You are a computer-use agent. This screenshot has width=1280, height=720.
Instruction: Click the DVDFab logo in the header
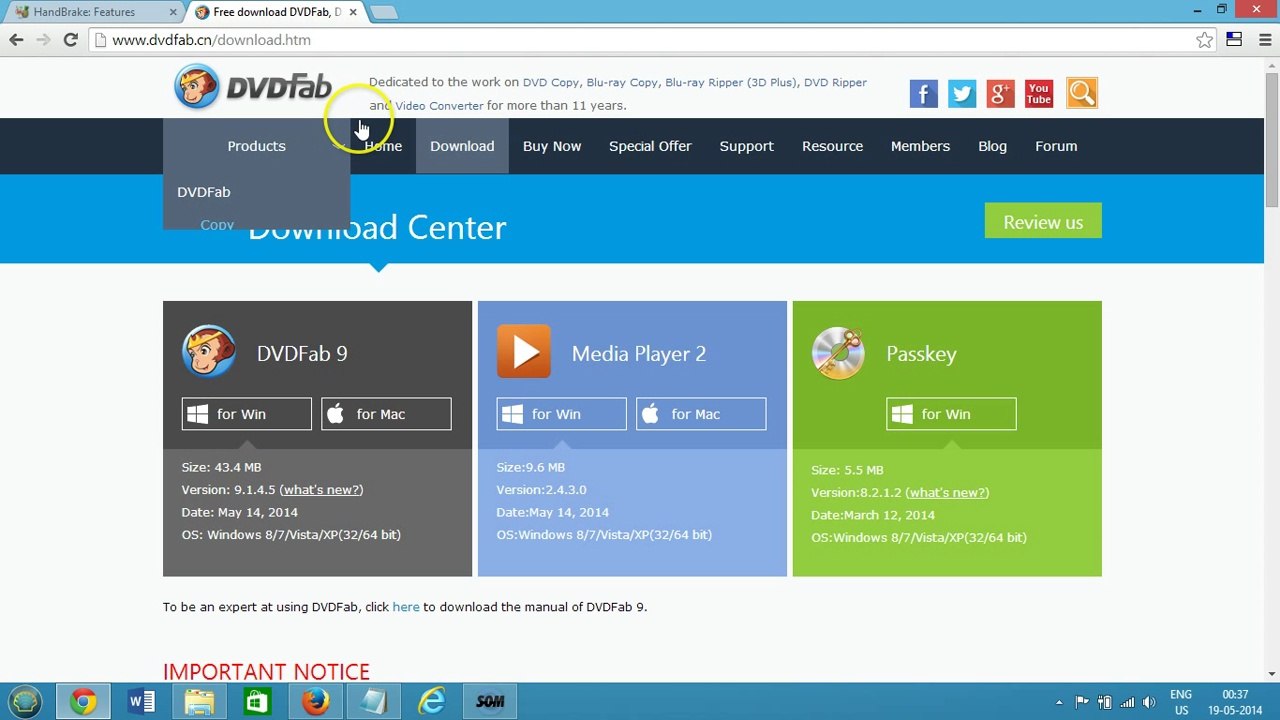coord(253,87)
